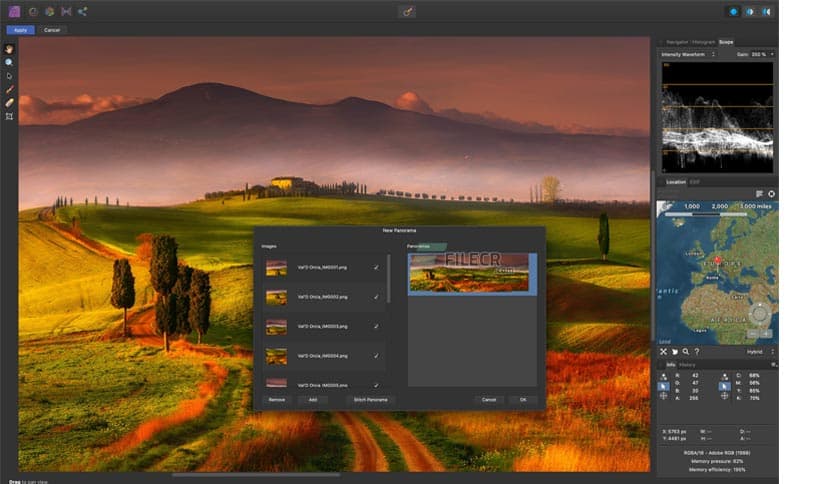Screen dimensions: 836x484
Task: Click the mirror view icon at top right
Action: 766,12
